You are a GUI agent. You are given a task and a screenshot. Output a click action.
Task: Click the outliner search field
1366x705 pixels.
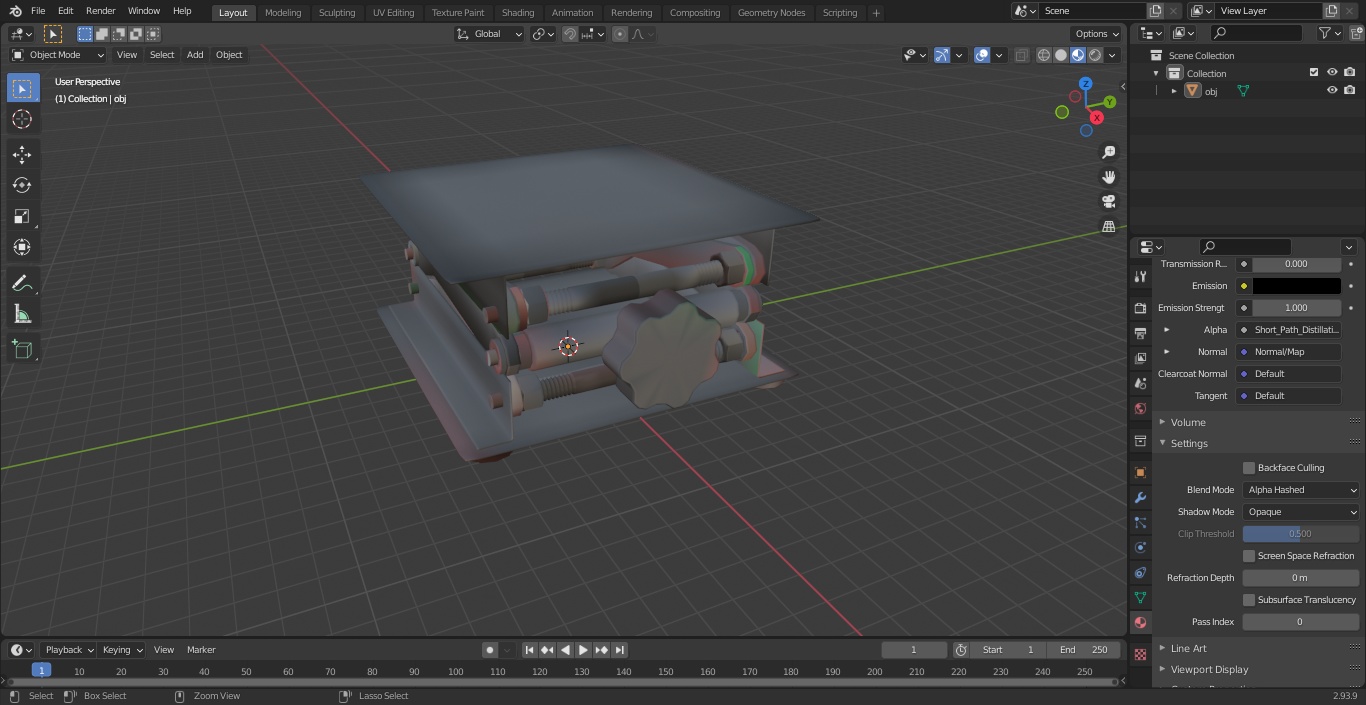1257,34
